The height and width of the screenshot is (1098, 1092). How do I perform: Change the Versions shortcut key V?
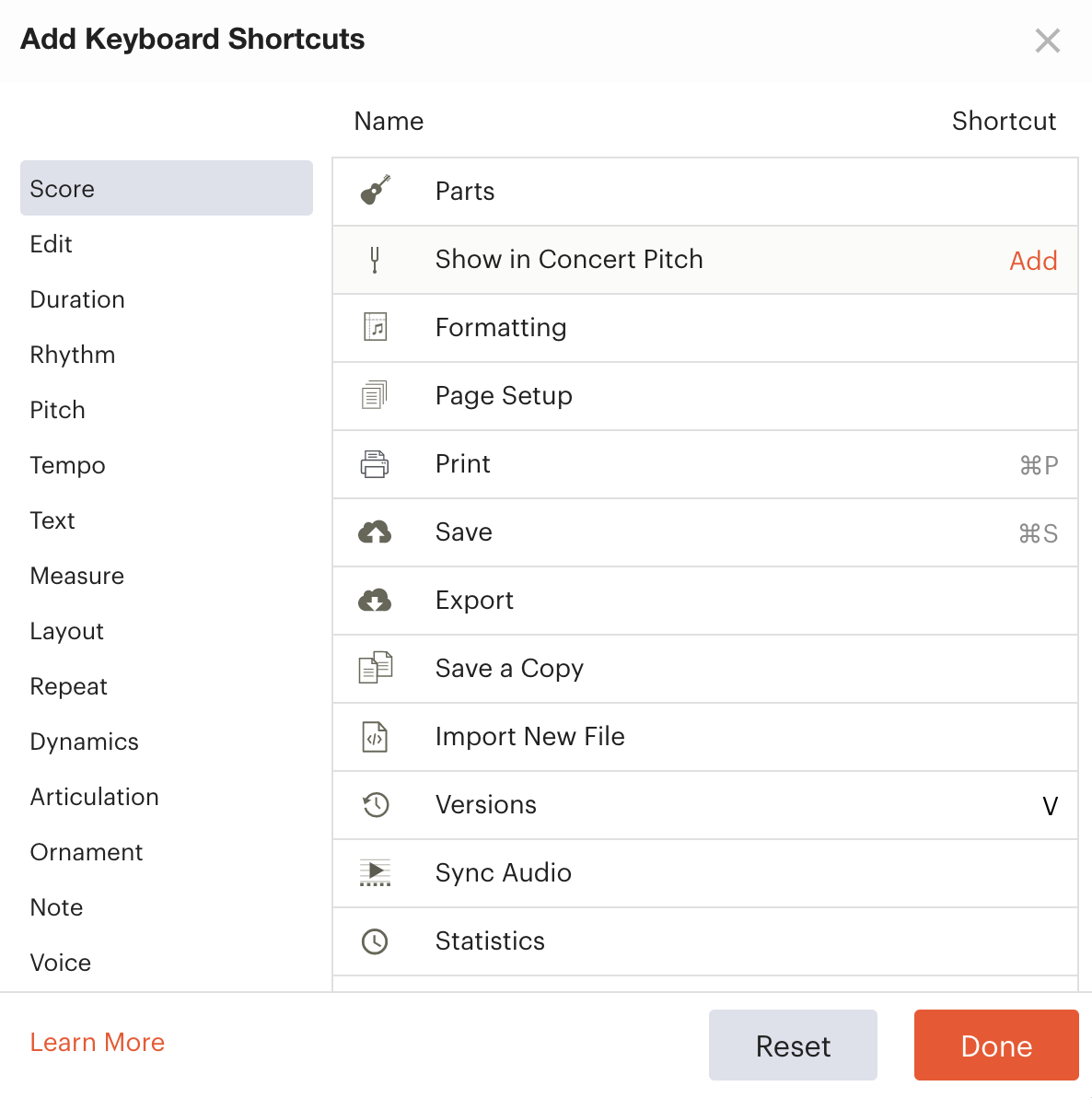[1050, 805]
